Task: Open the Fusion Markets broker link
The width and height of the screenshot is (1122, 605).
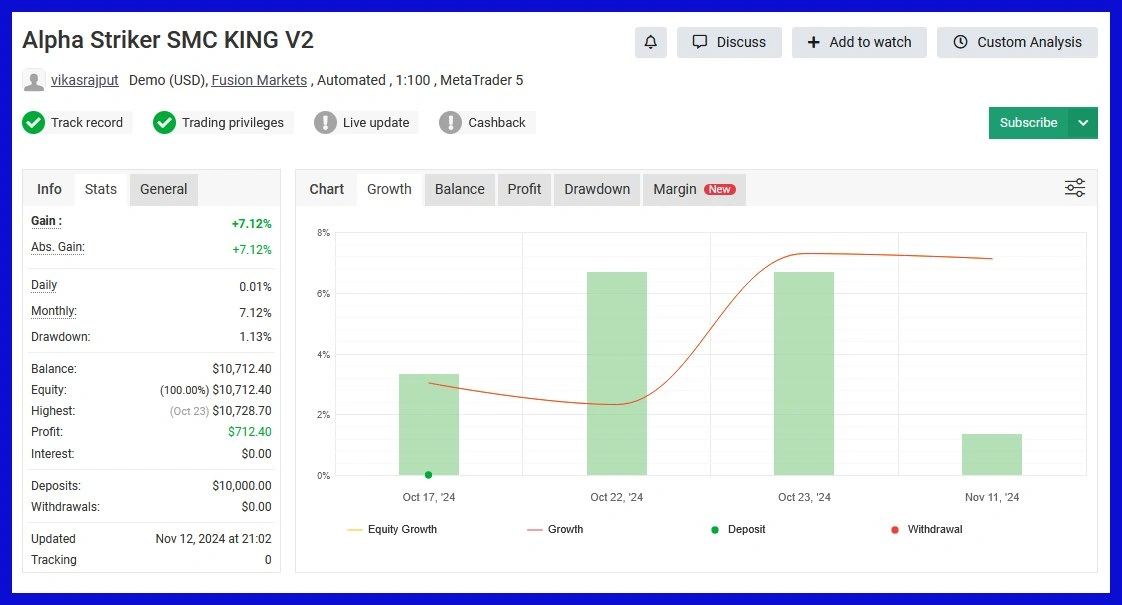Action: (259, 80)
